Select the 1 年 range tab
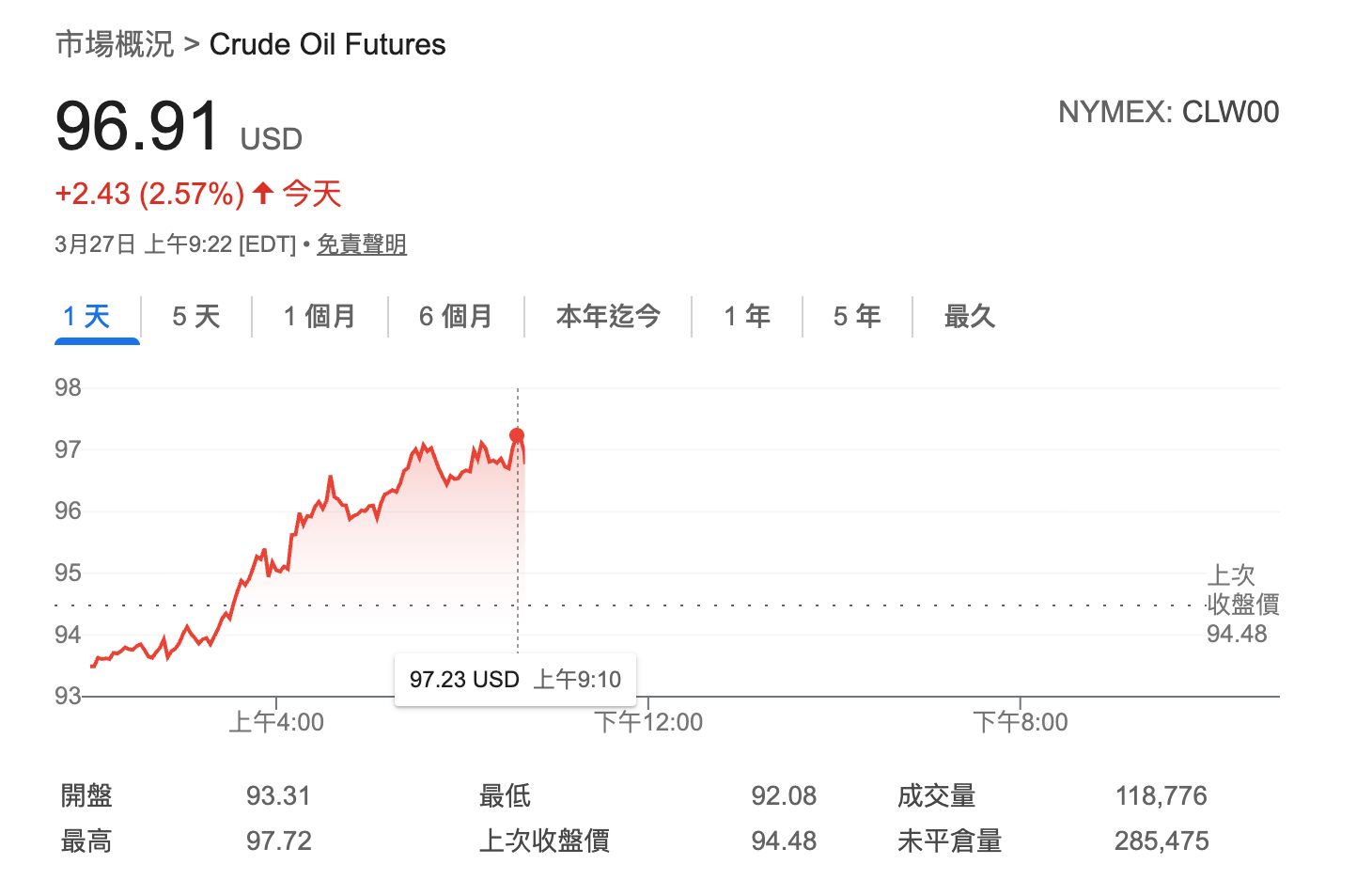This screenshot has width=1372, height=880. click(747, 316)
